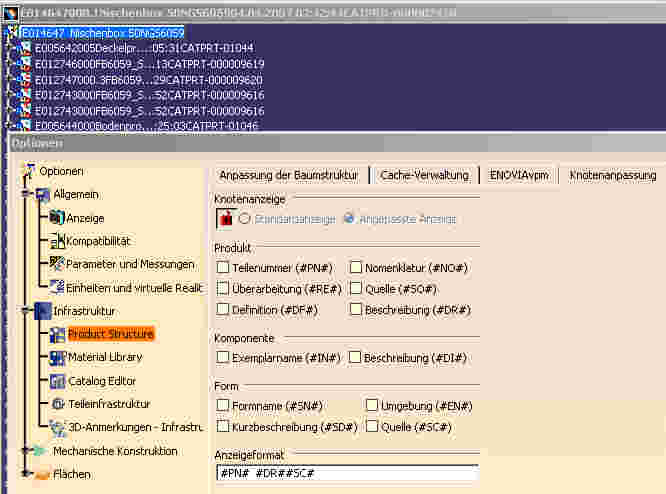Collapse the Allgemein tree node
This screenshot has height=494, width=666.
[26, 194]
